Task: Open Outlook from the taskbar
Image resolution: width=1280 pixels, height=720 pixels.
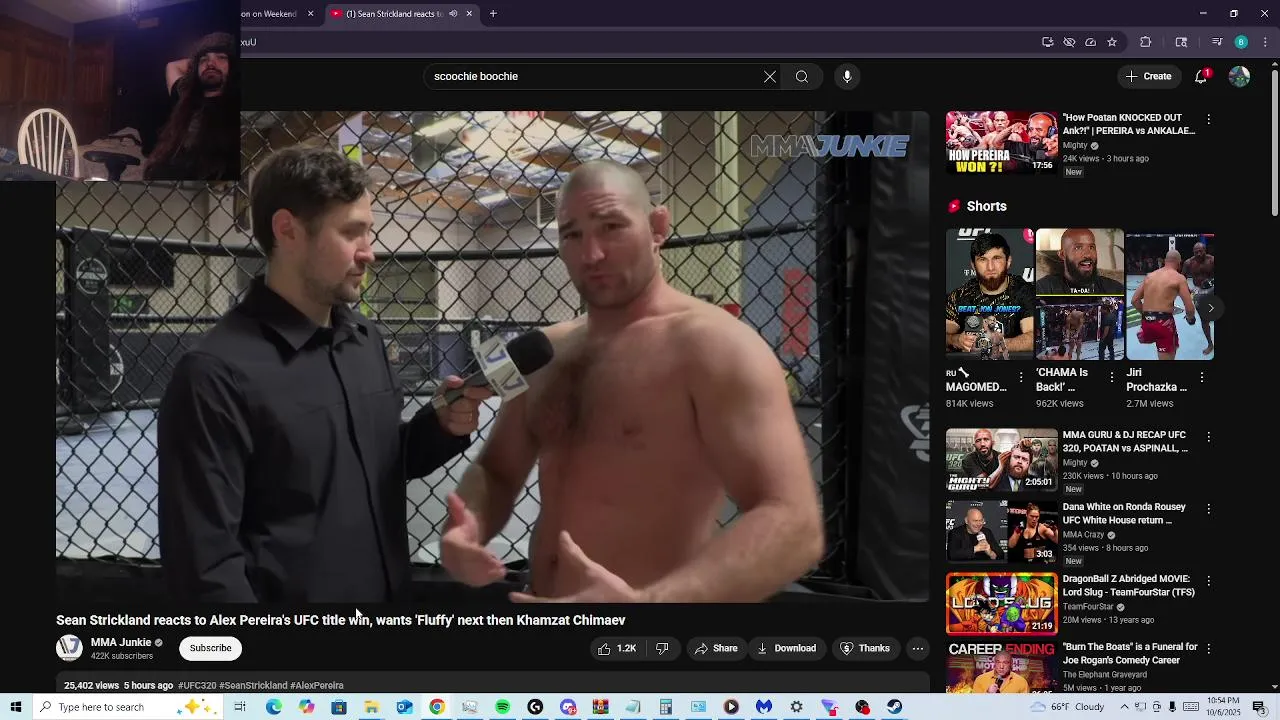Action: [404, 707]
